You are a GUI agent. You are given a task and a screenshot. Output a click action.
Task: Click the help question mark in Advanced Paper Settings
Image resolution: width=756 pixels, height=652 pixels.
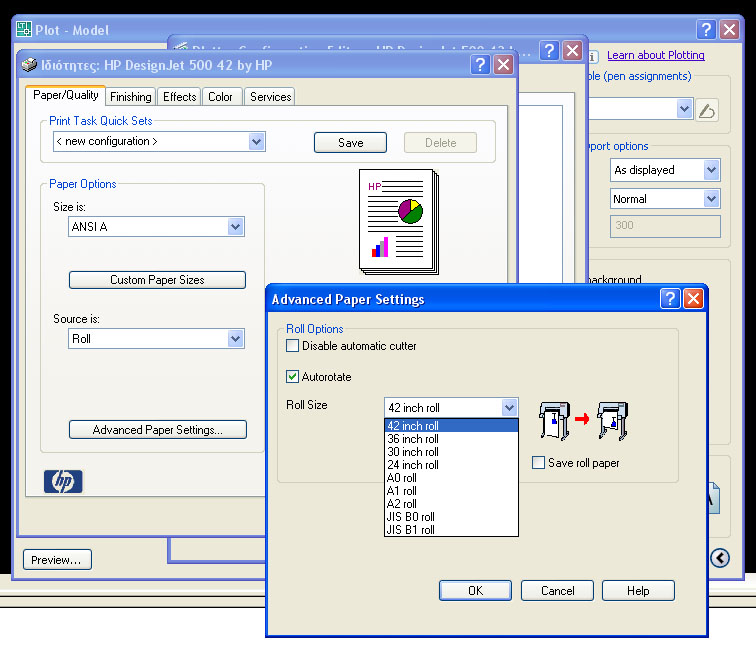coord(670,299)
